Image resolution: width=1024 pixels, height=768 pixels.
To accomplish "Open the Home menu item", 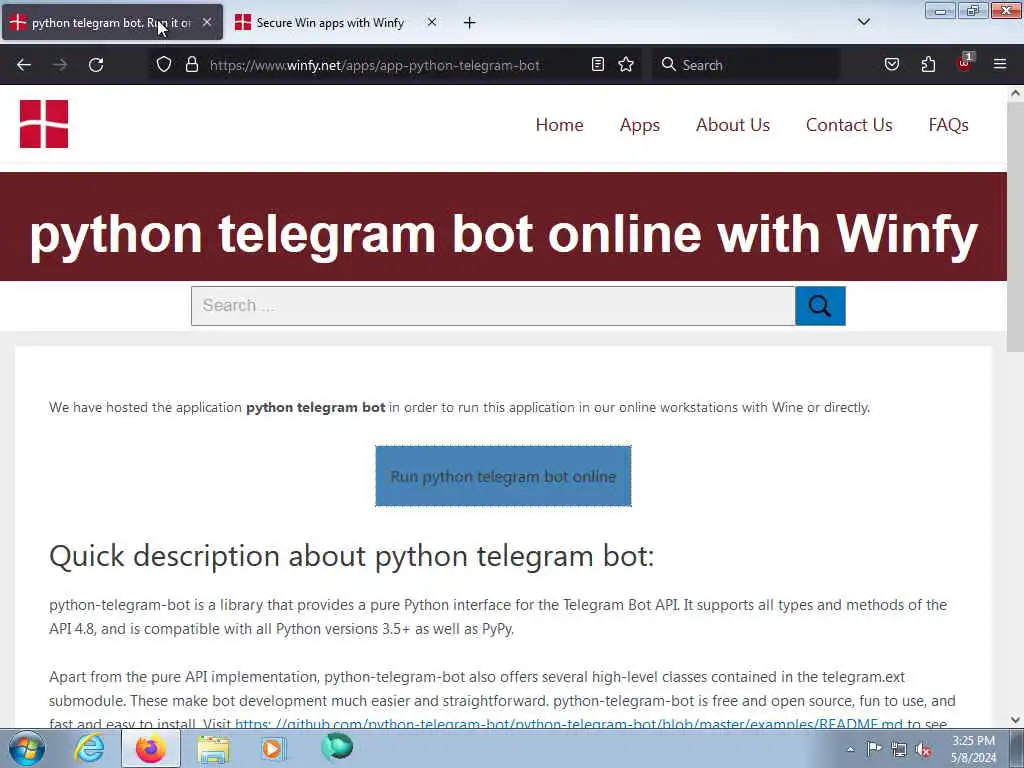I will pyautogui.click(x=559, y=125).
